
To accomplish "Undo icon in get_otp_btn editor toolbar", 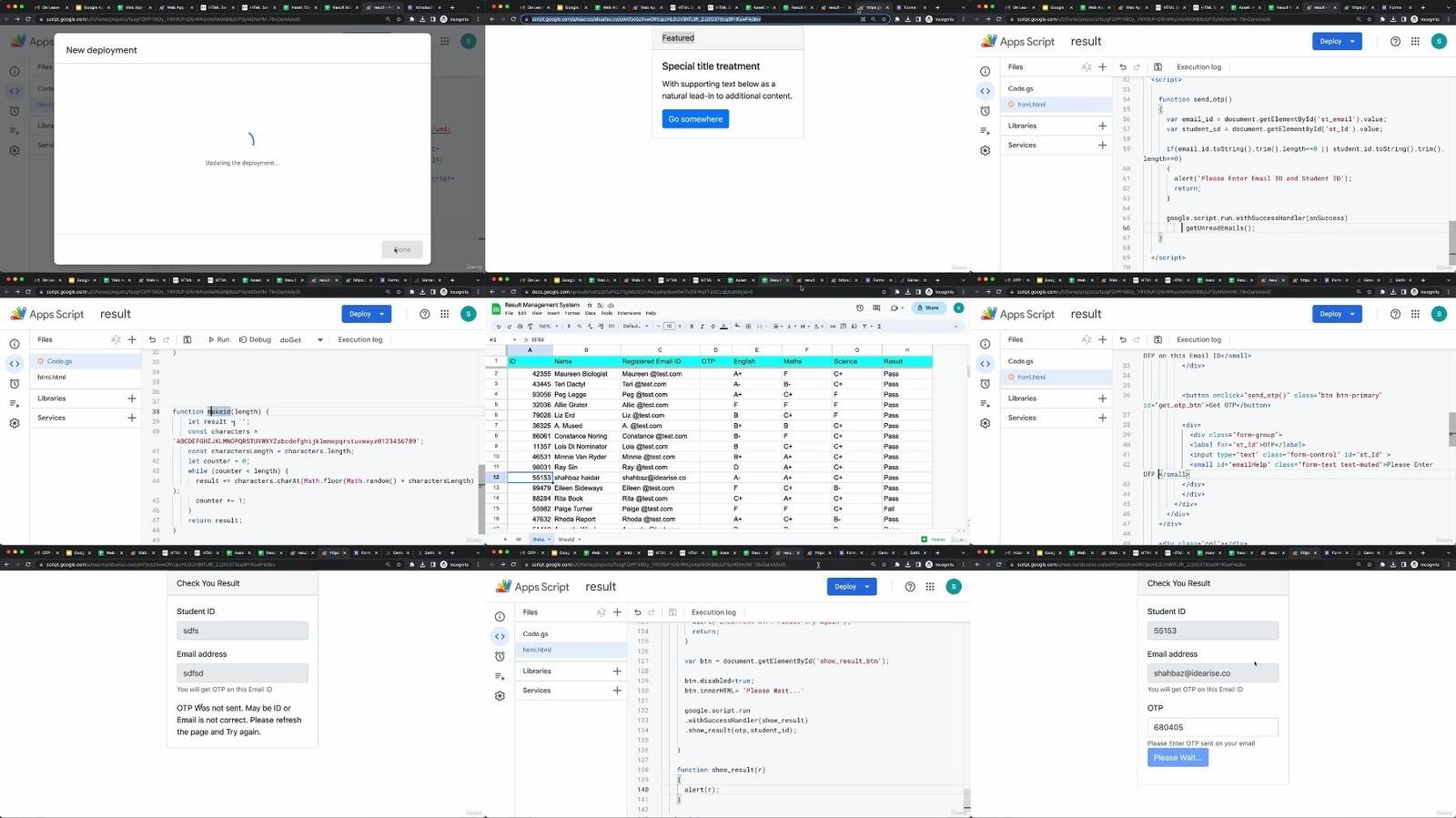I will pos(1123,339).
